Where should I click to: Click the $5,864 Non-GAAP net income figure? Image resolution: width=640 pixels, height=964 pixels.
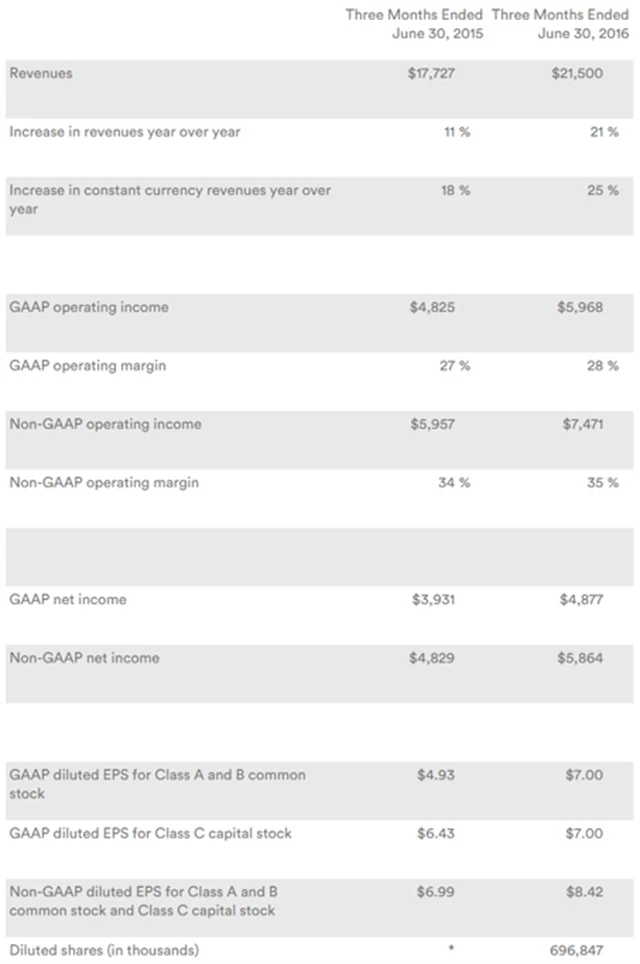click(x=580, y=658)
